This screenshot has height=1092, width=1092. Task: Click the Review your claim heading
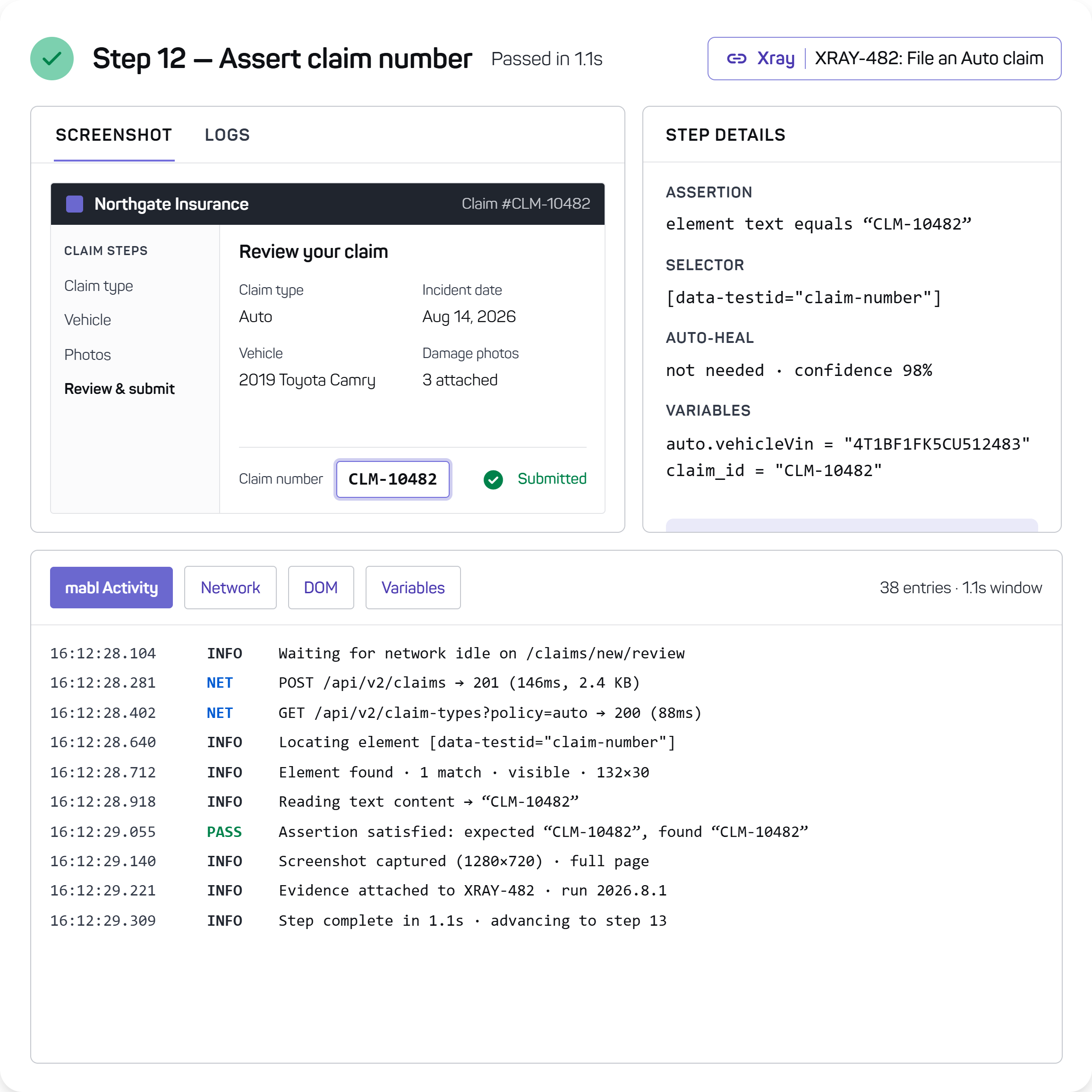tap(314, 252)
